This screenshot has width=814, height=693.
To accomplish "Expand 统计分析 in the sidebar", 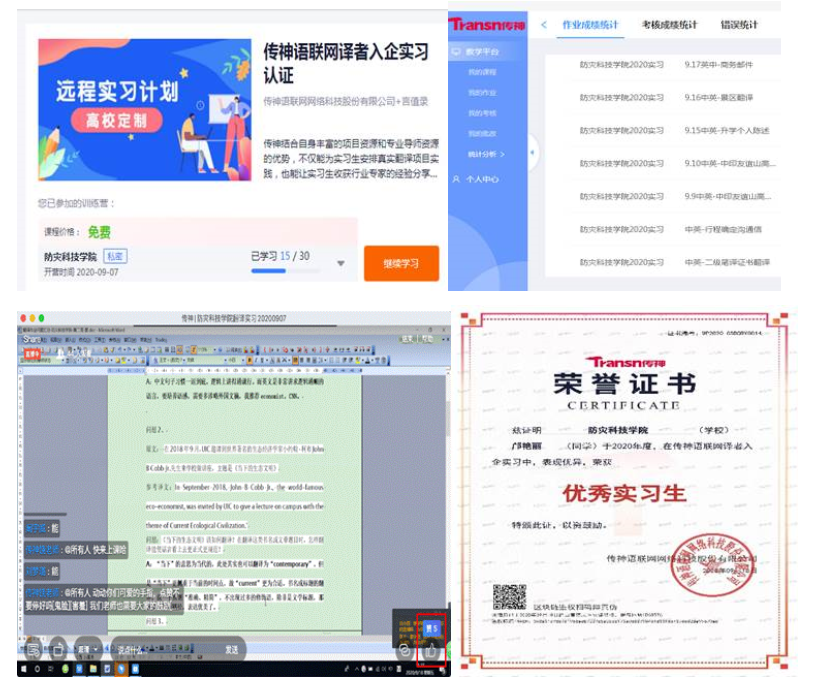I will [485, 155].
